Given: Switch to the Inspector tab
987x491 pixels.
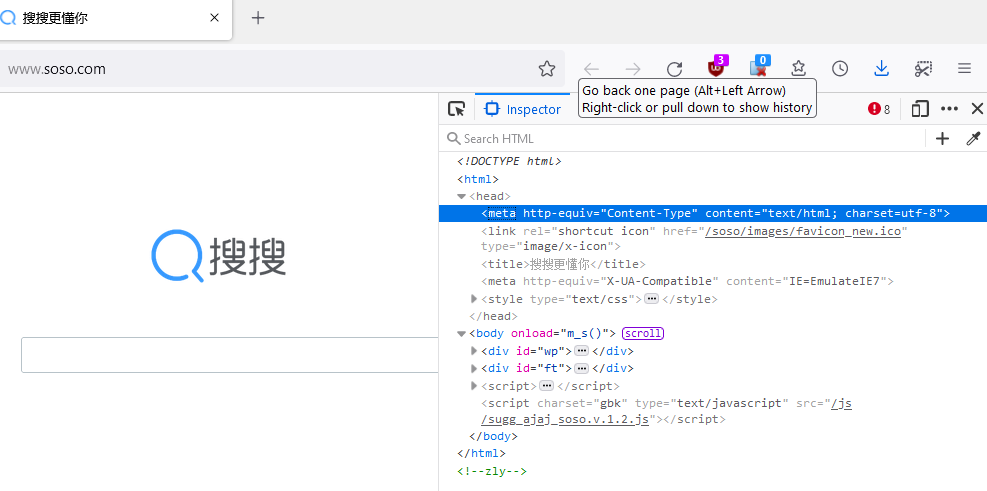Looking at the screenshot, I should tap(522, 109).
